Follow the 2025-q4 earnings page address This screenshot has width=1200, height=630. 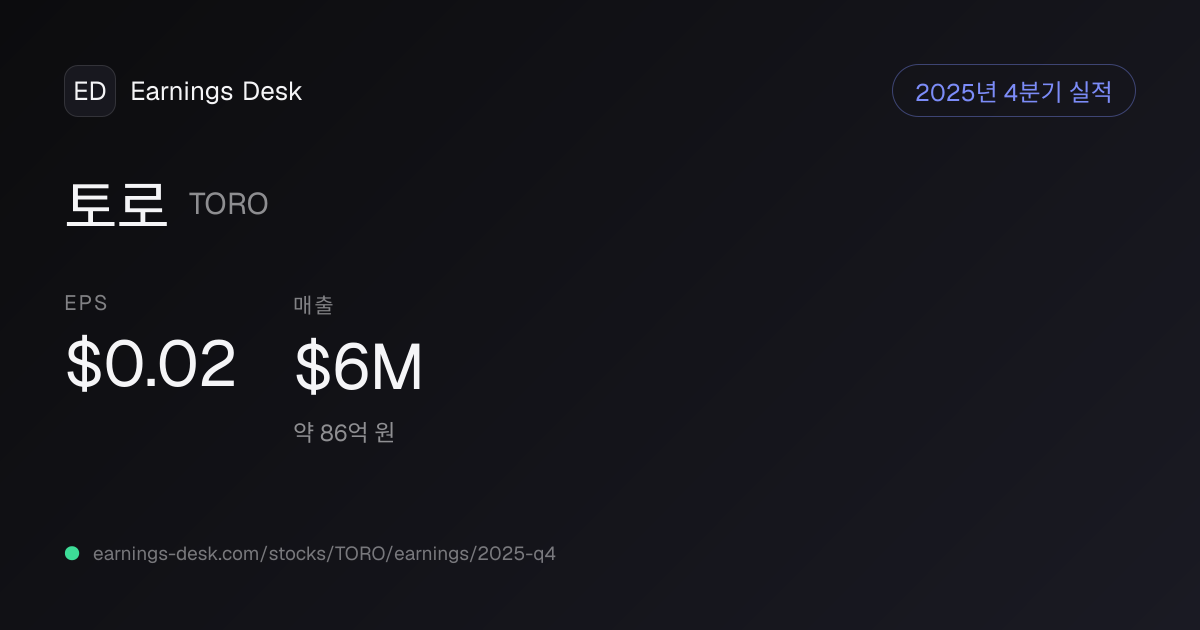(x=324, y=553)
